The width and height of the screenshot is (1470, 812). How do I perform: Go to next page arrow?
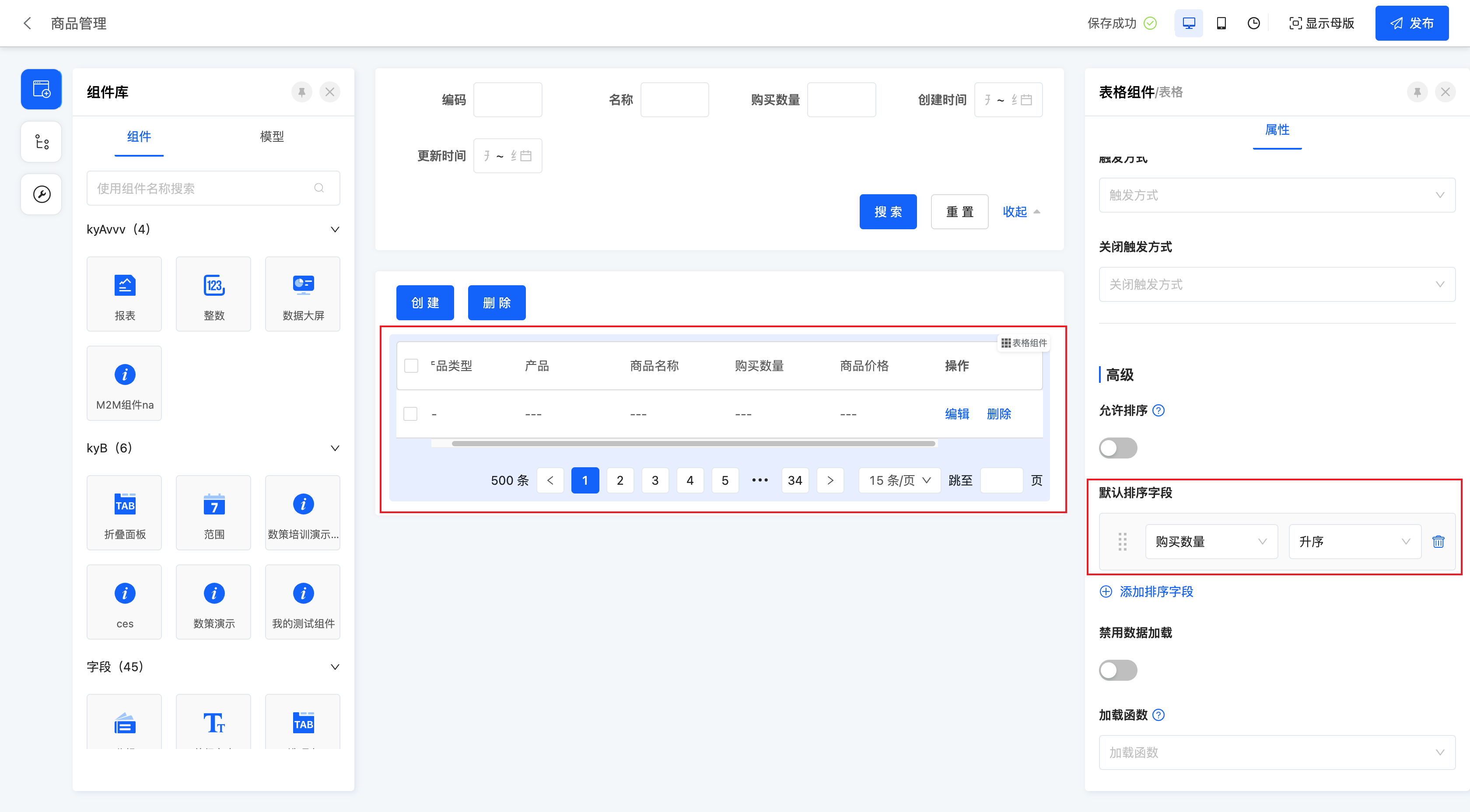pyautogui.click(x=830, y=480)
